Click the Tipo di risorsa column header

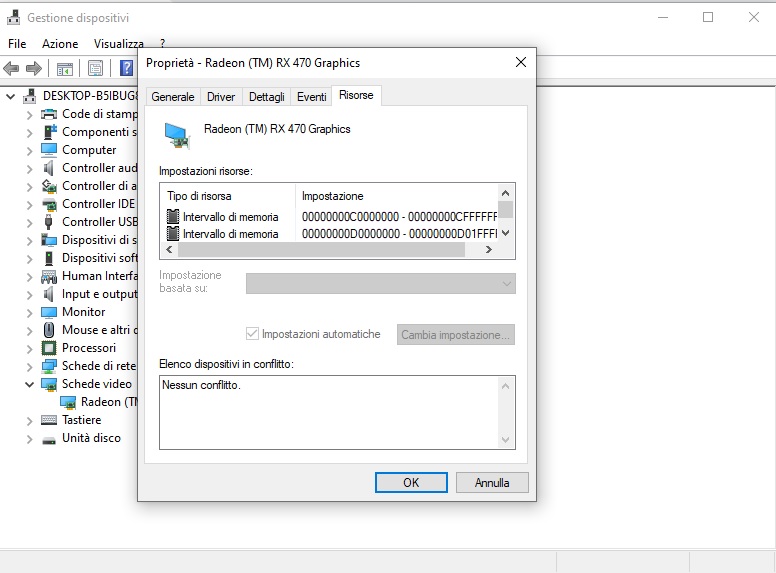tap(228, 196)
